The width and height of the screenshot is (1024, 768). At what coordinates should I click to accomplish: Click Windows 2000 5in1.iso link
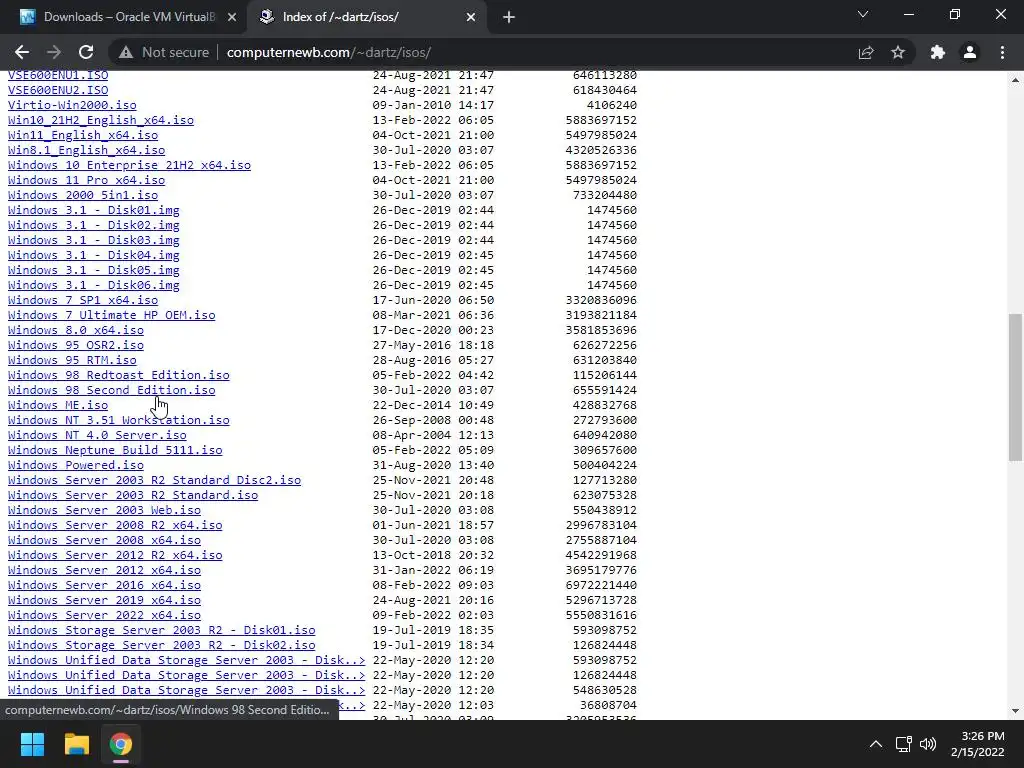(83, 195)
